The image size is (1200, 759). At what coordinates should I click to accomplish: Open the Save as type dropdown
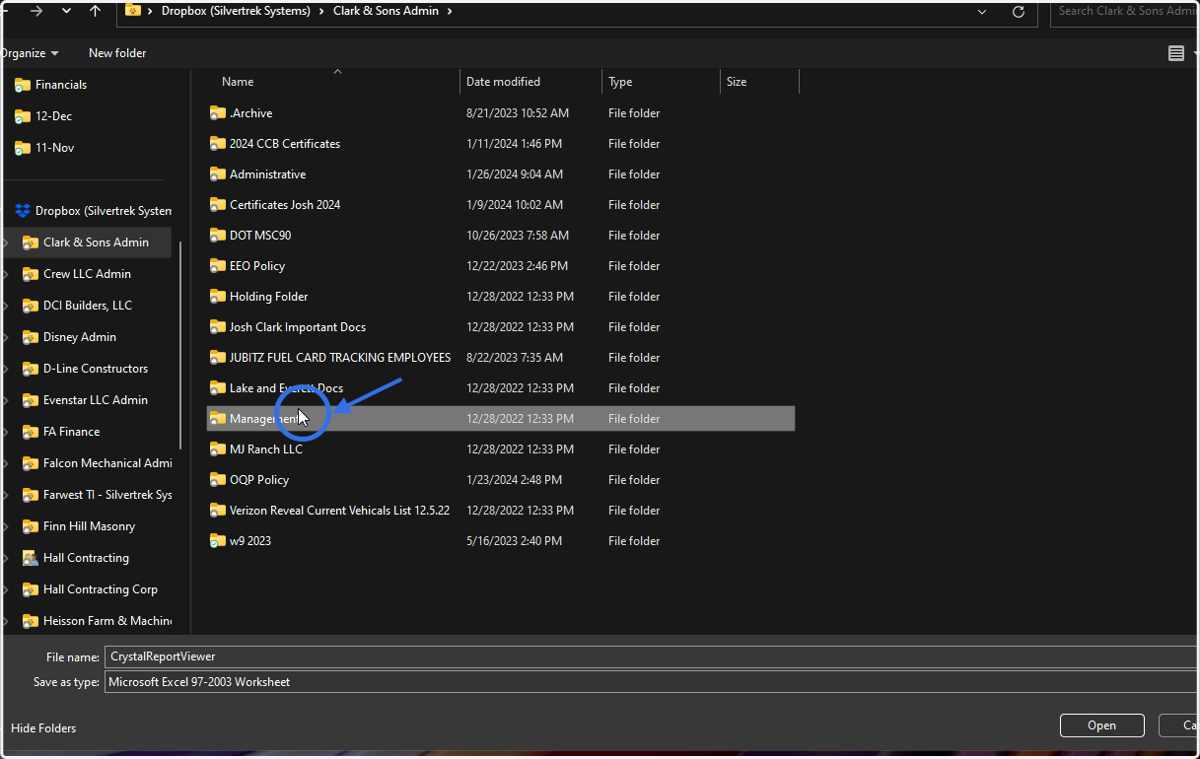(x=651, y=682)
